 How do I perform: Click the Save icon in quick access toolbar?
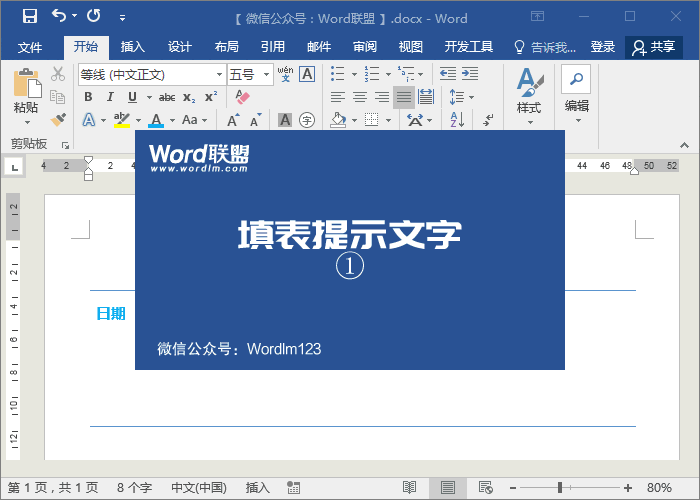coord(30,17)
